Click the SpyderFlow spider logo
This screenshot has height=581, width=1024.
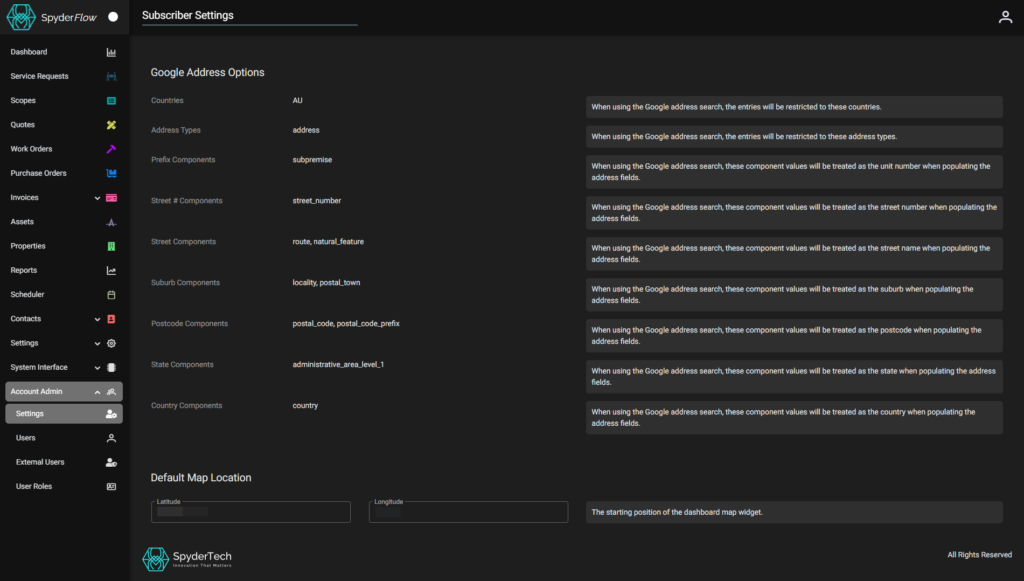20,16
